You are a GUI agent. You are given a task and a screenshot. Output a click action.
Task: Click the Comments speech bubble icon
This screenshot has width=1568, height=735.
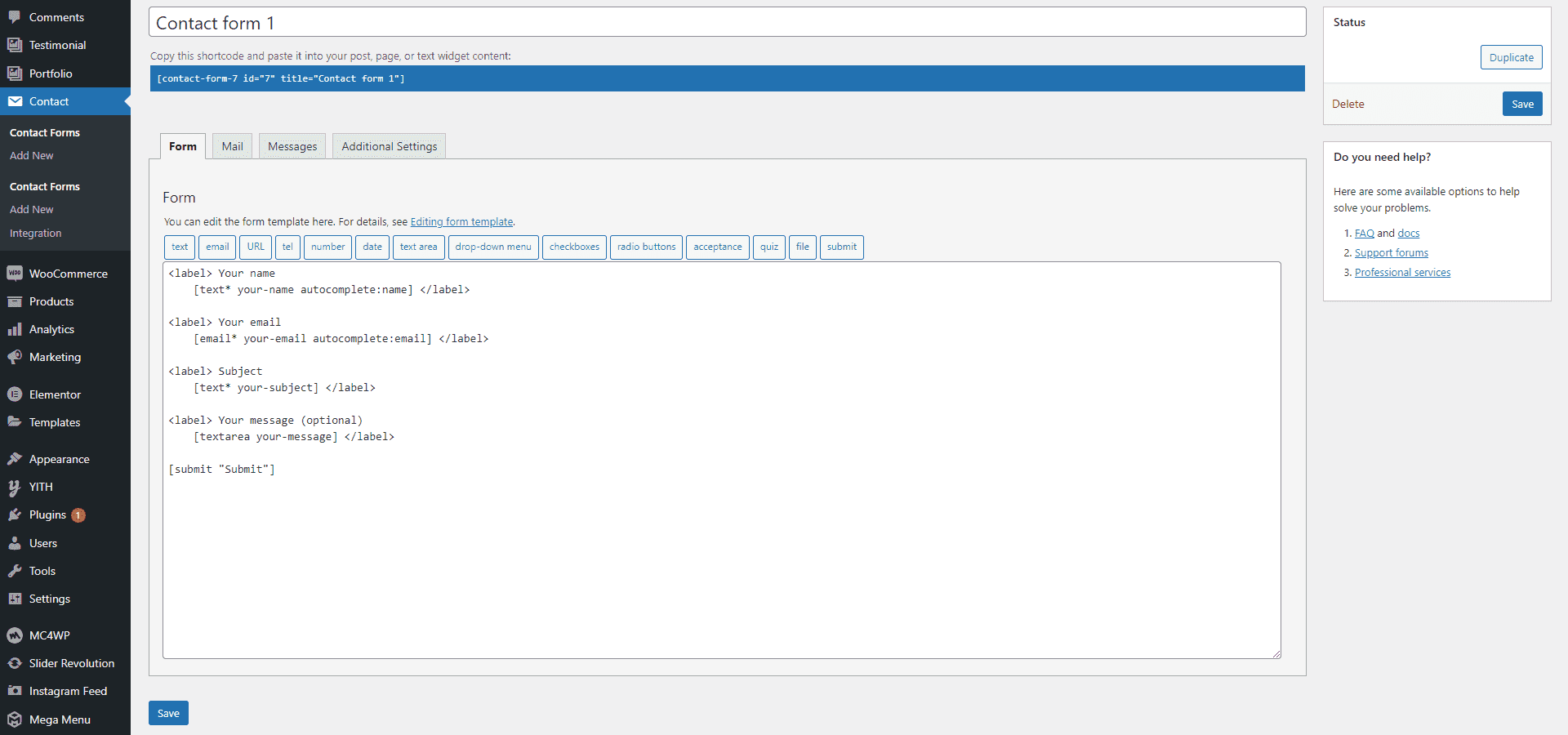(x=15, y=17)
